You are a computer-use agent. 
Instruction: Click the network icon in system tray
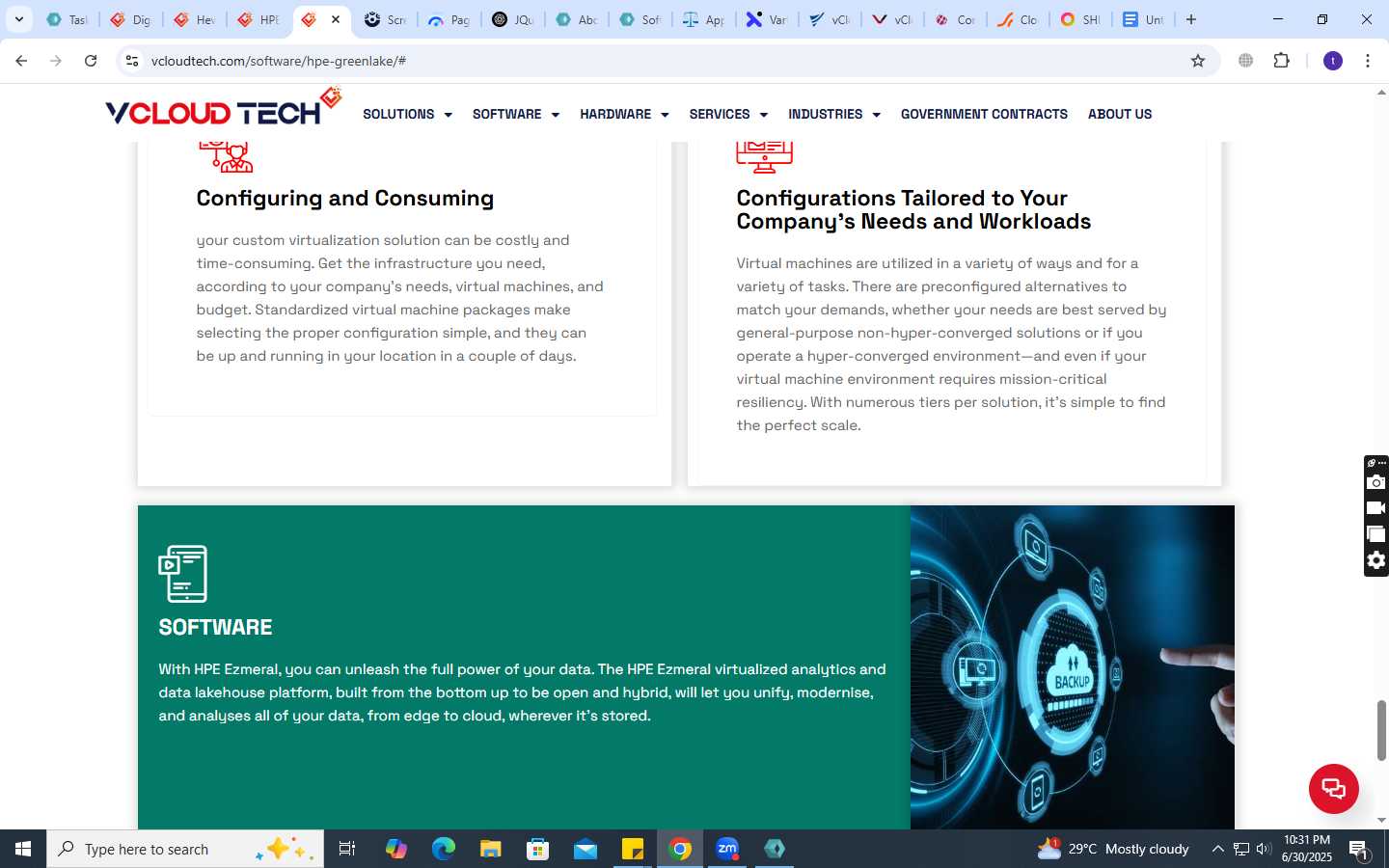tap(1241, 849)
